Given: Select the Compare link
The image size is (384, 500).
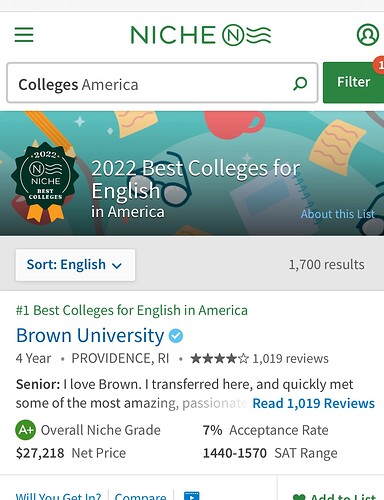Looking at the screenshot, I should tap(140, 497).
